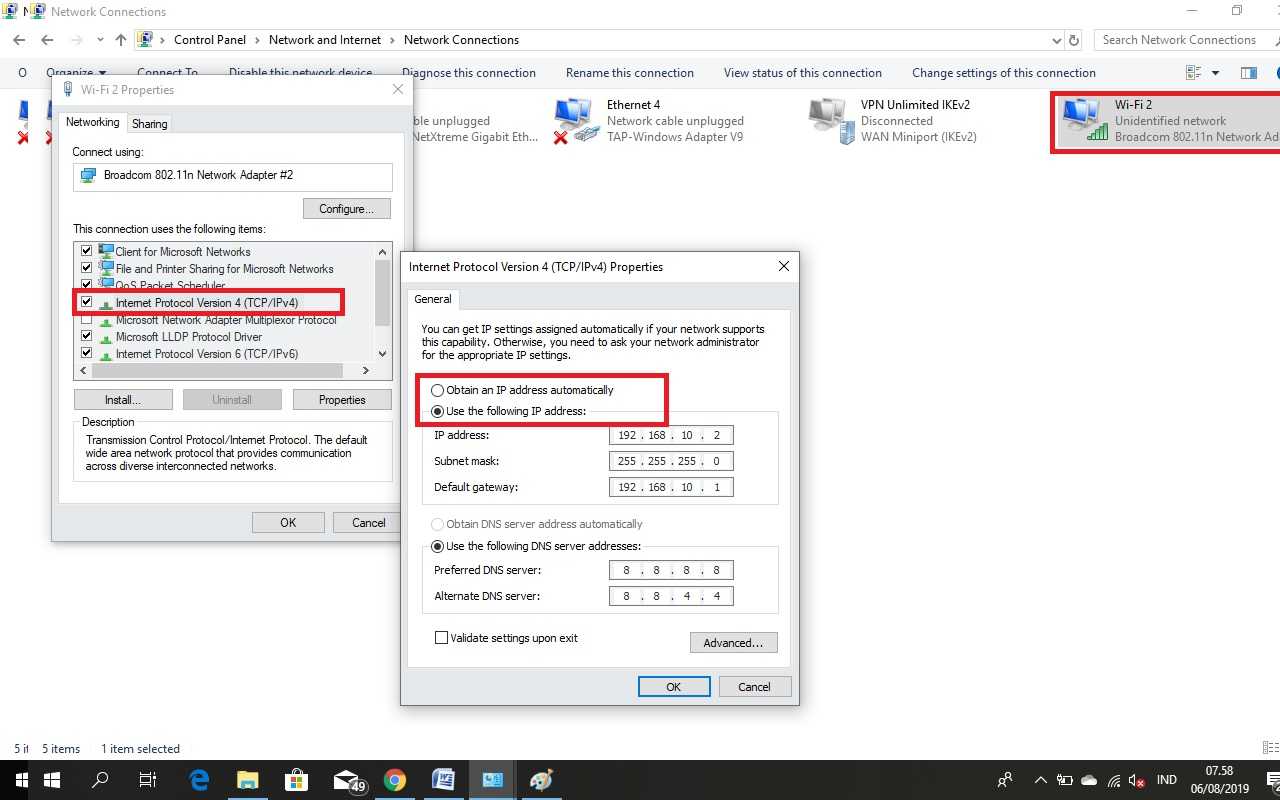Open File Explorer from the taskbar
The image size is (1280, 800).
tap(247, 780)
